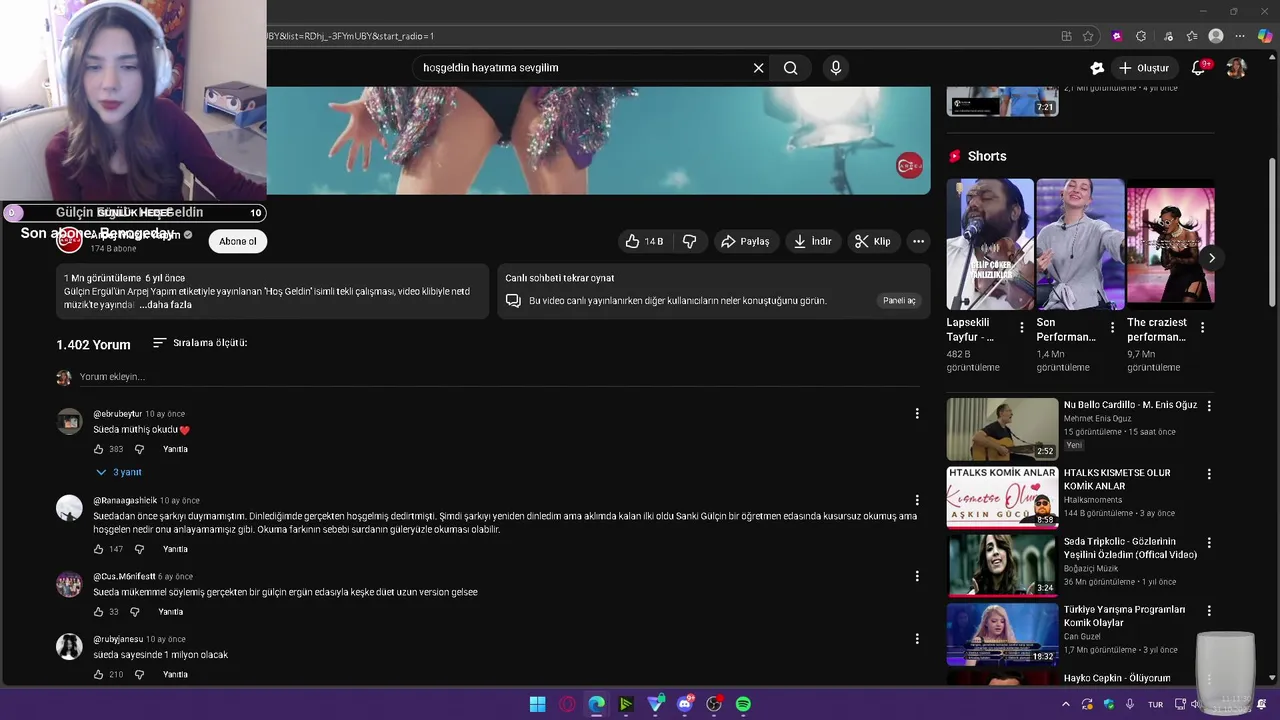Expand description with ...daha fazla
This screenshot has width=1280, height=720.
point(165,305)
